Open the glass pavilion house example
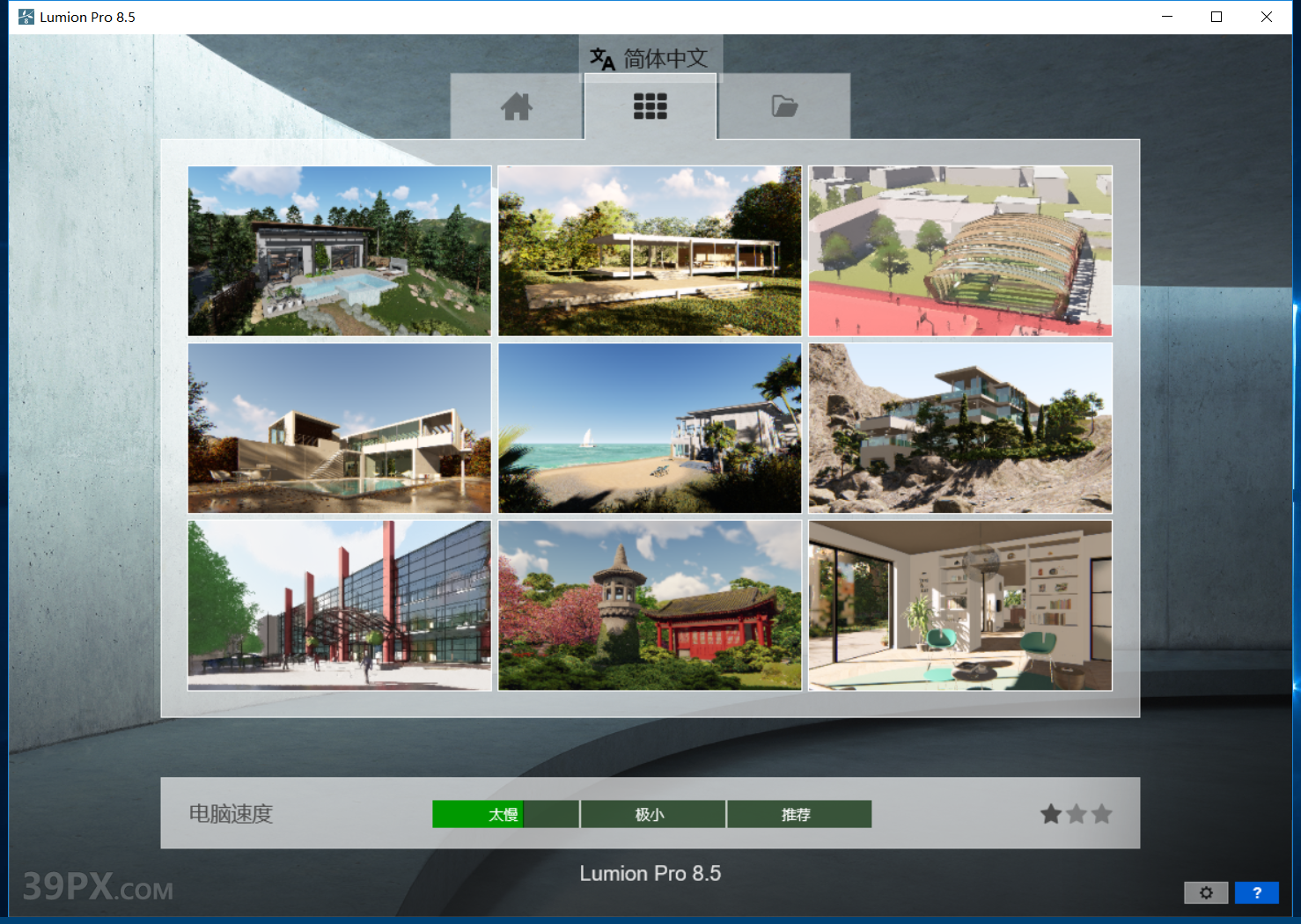The height and width of the screenshot is (924, 1301). coord(650,251)
